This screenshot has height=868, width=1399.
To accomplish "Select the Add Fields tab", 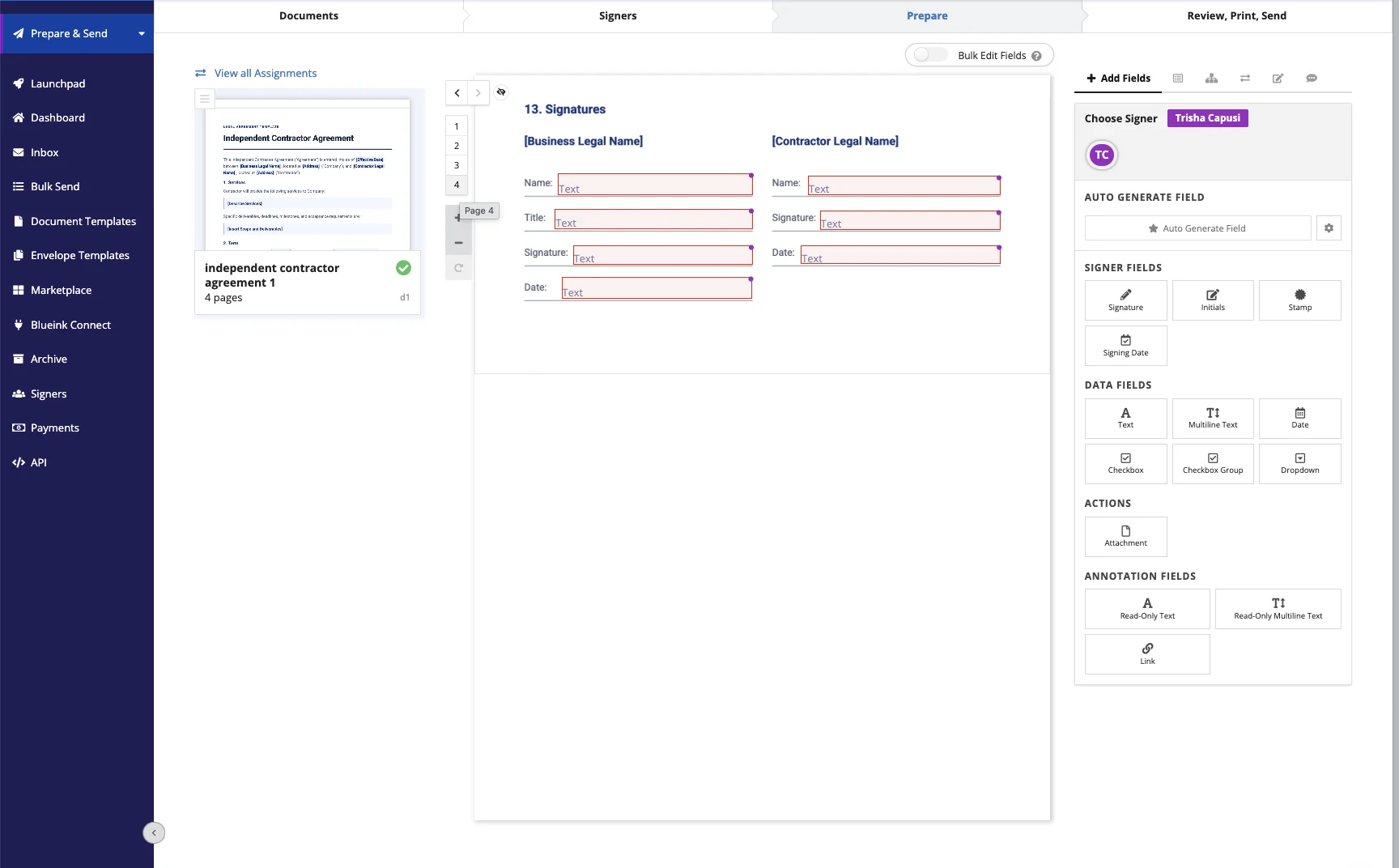I will point(1118,78).
